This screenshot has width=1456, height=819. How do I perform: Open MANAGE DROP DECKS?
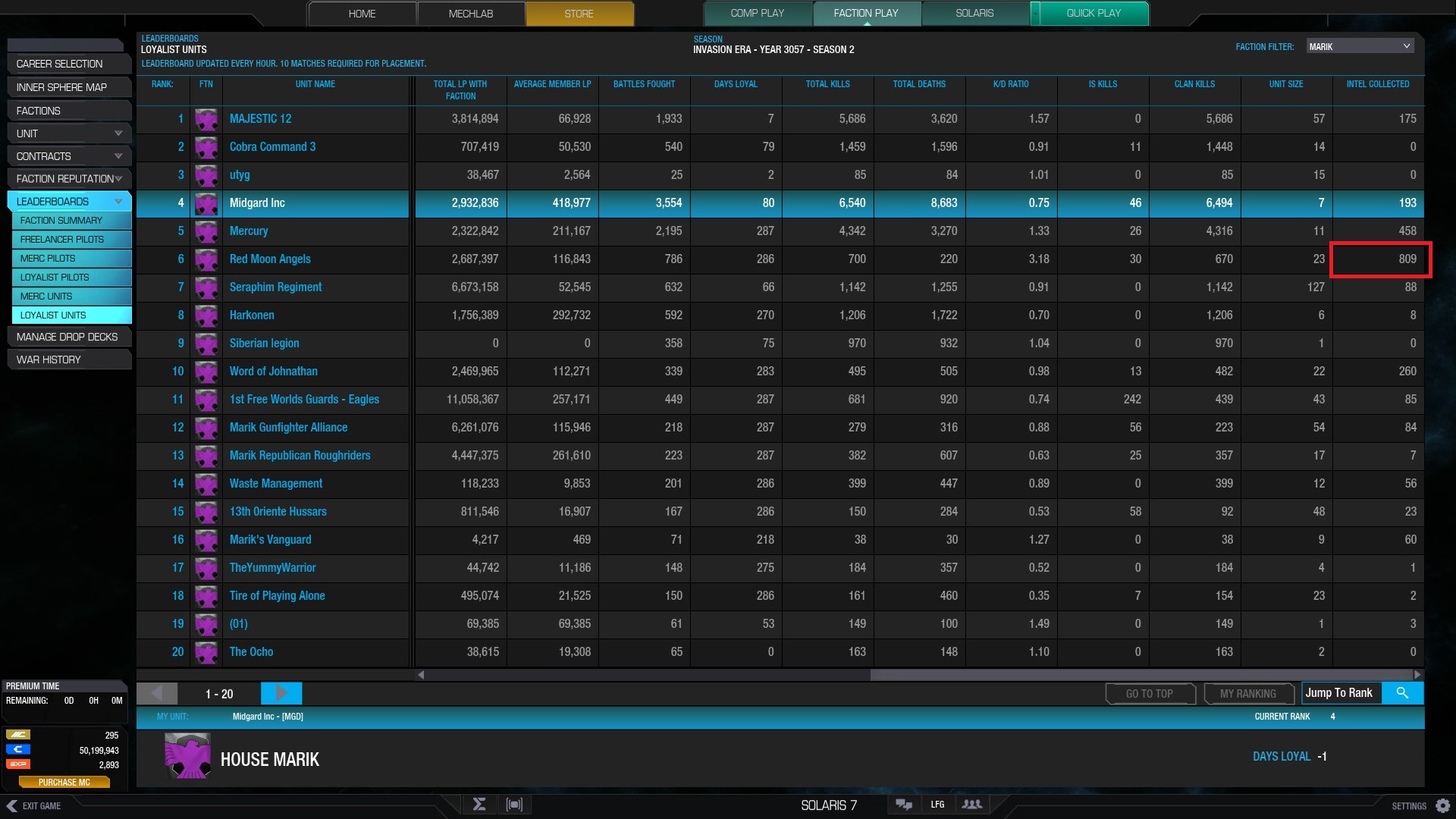[x=68, y=337]
